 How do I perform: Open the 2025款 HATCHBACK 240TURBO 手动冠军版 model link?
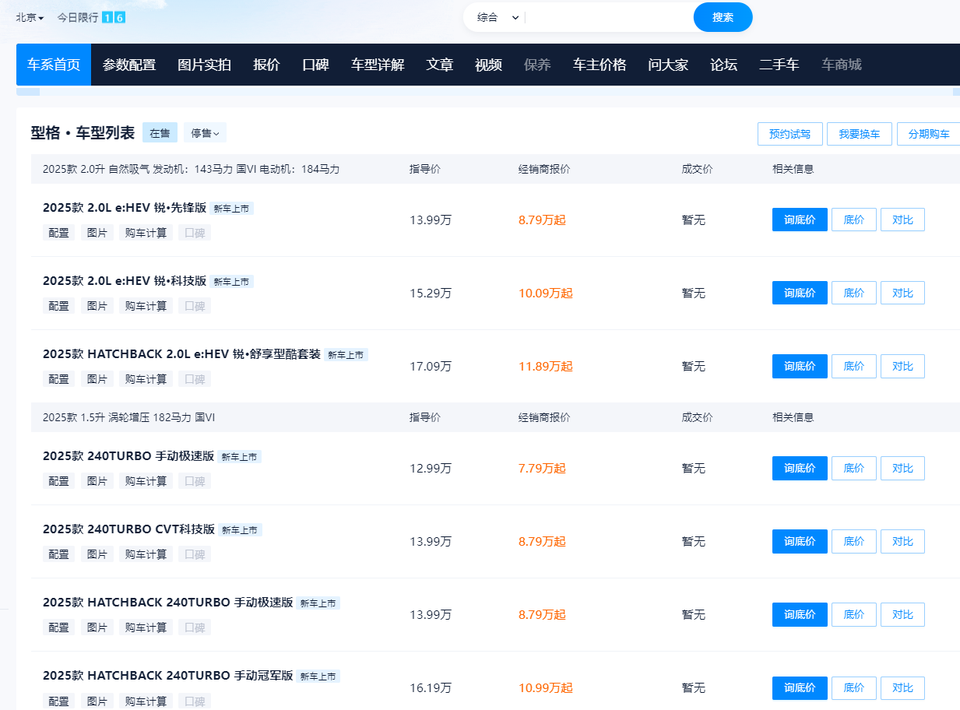pos(168,676)
